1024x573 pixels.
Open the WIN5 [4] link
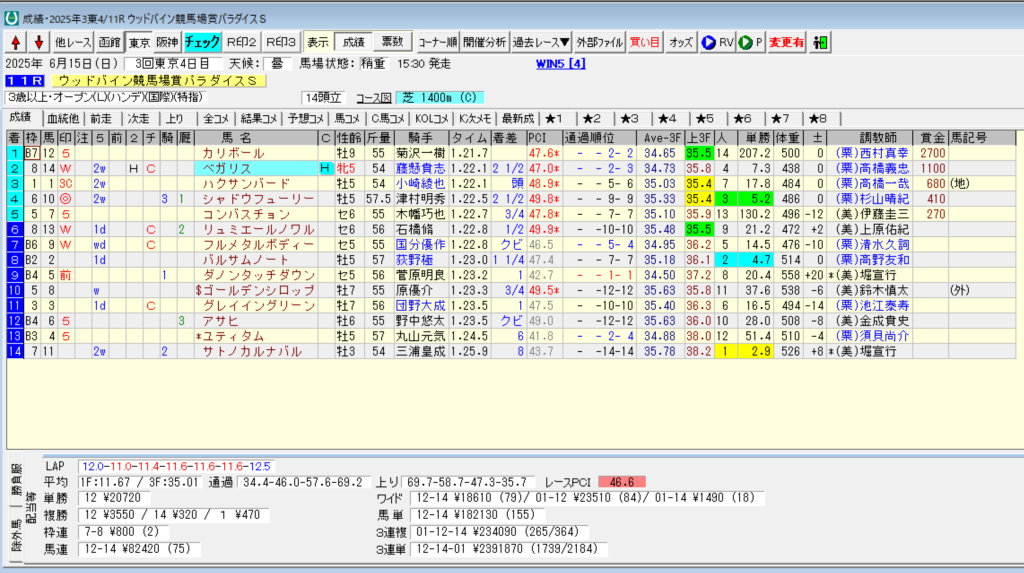[560, 63]
